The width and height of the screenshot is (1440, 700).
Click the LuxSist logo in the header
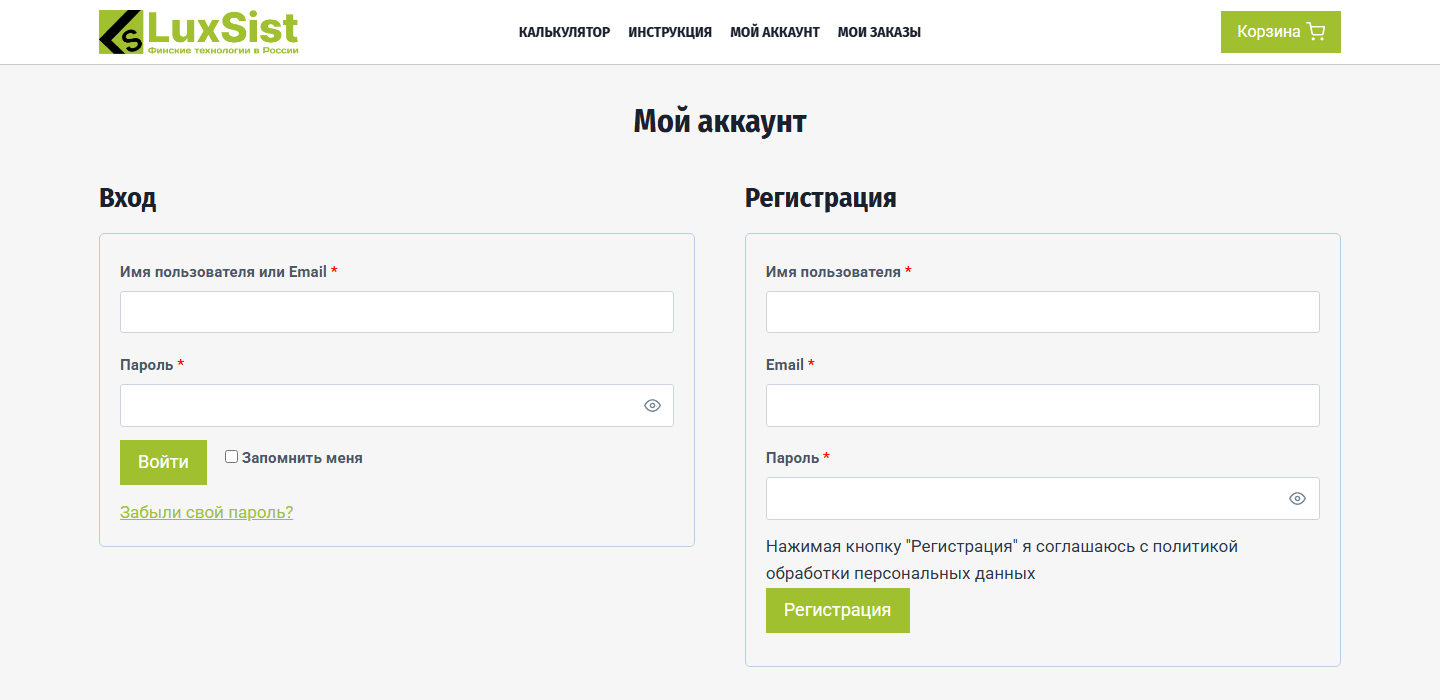click(199, 32)
